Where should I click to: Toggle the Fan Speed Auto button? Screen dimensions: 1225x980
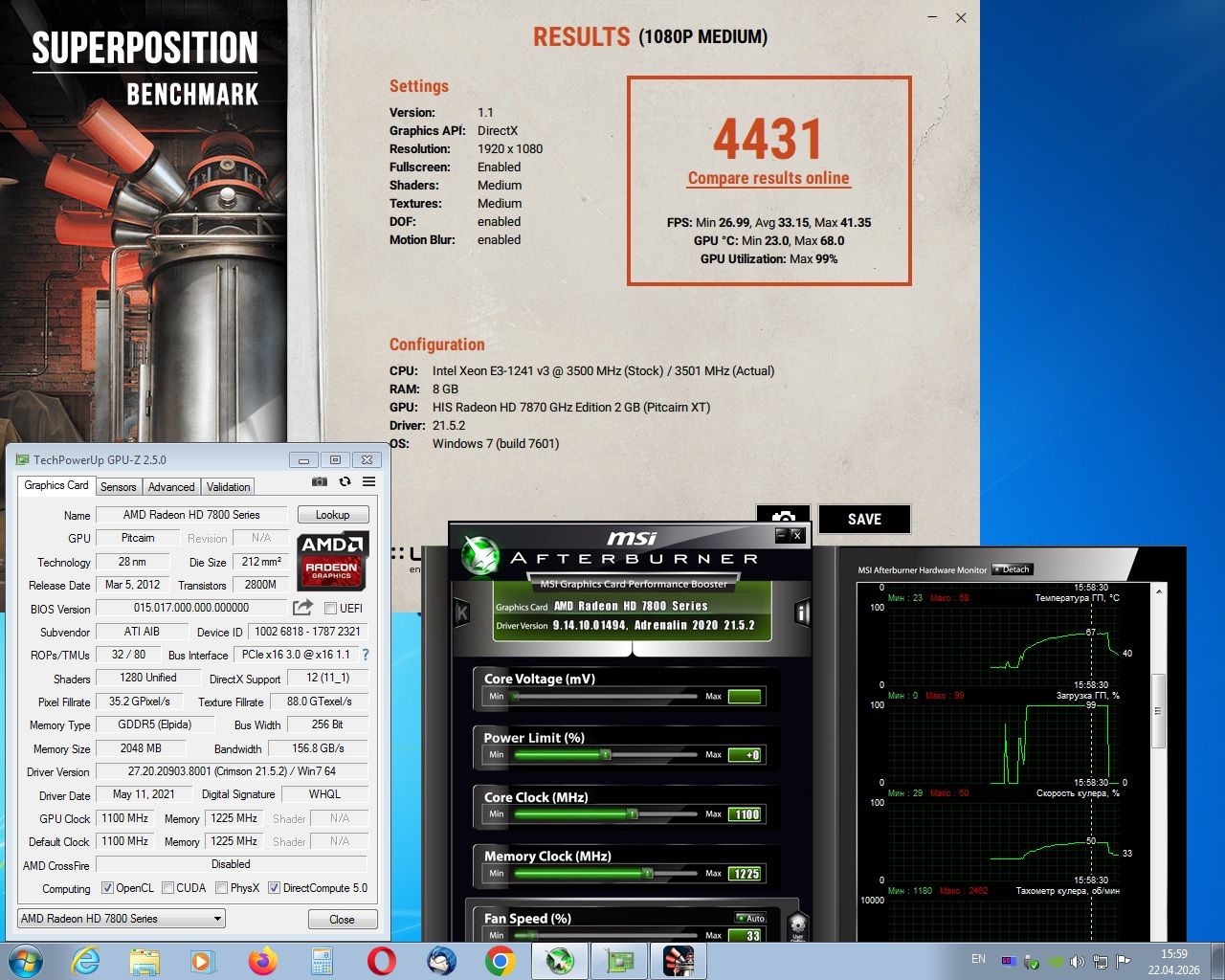tap(751, 918)
